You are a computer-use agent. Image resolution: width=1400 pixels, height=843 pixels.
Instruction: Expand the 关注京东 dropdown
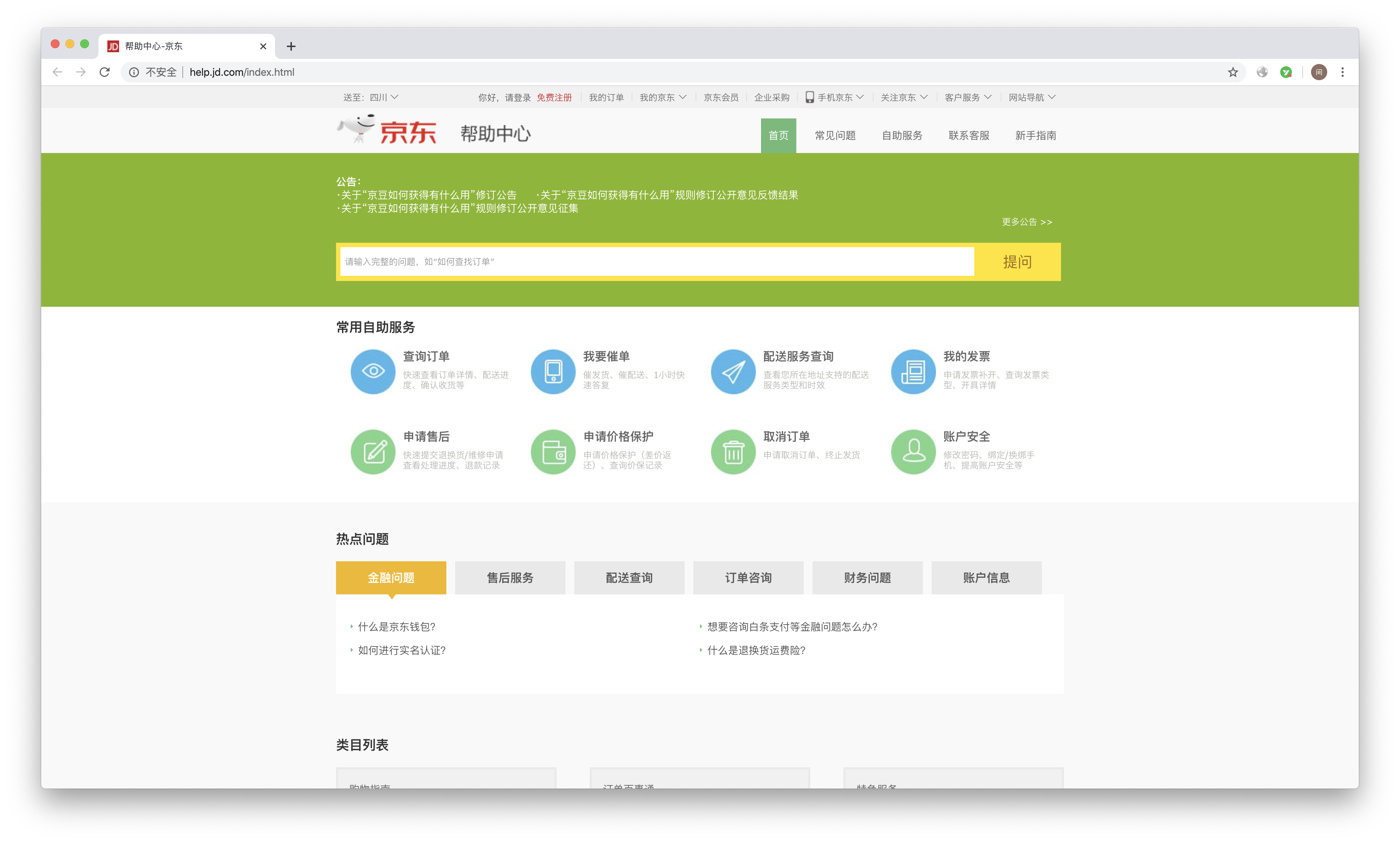(x=904, y=97)
